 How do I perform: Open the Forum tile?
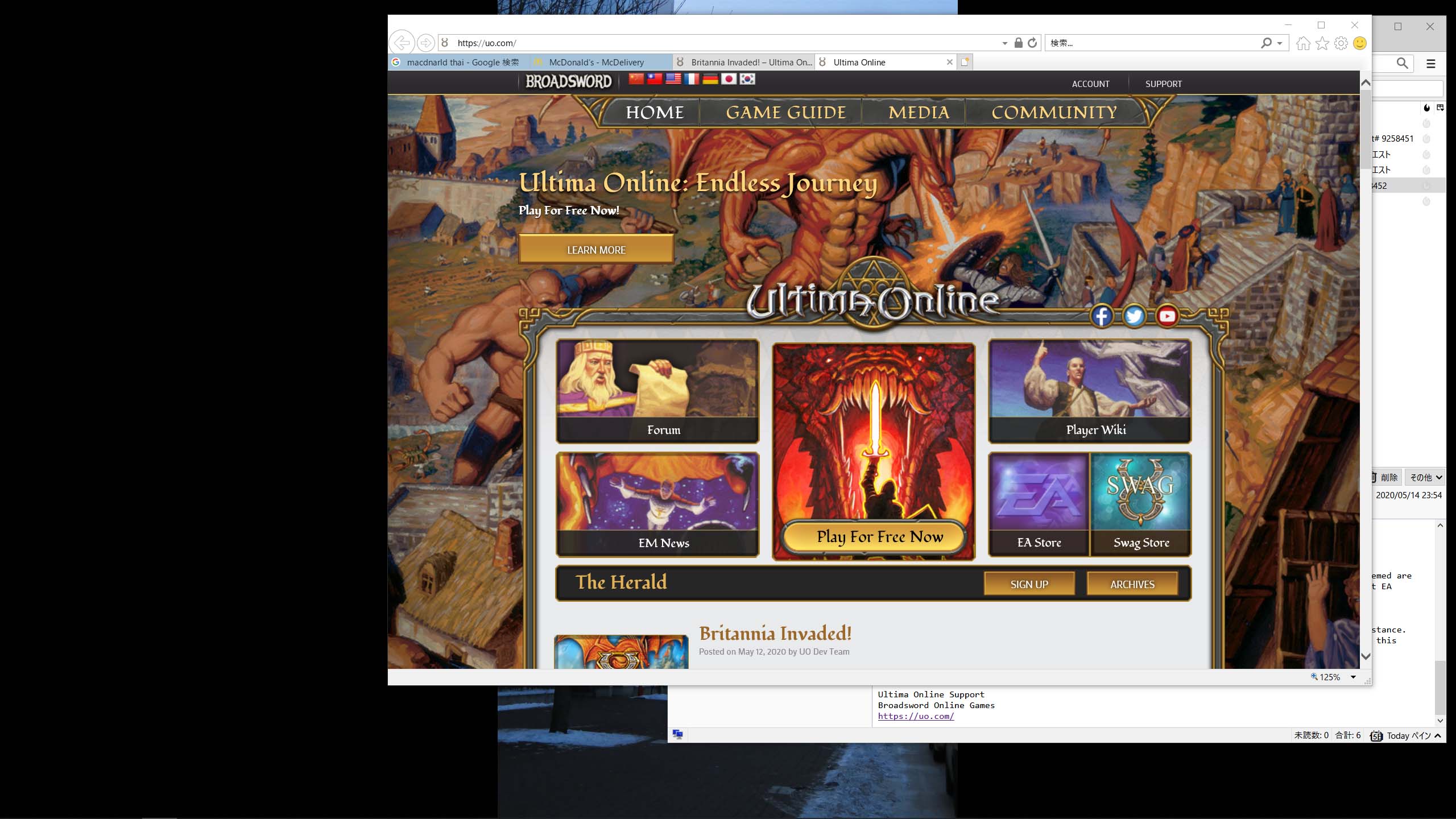tap(657, 391)
